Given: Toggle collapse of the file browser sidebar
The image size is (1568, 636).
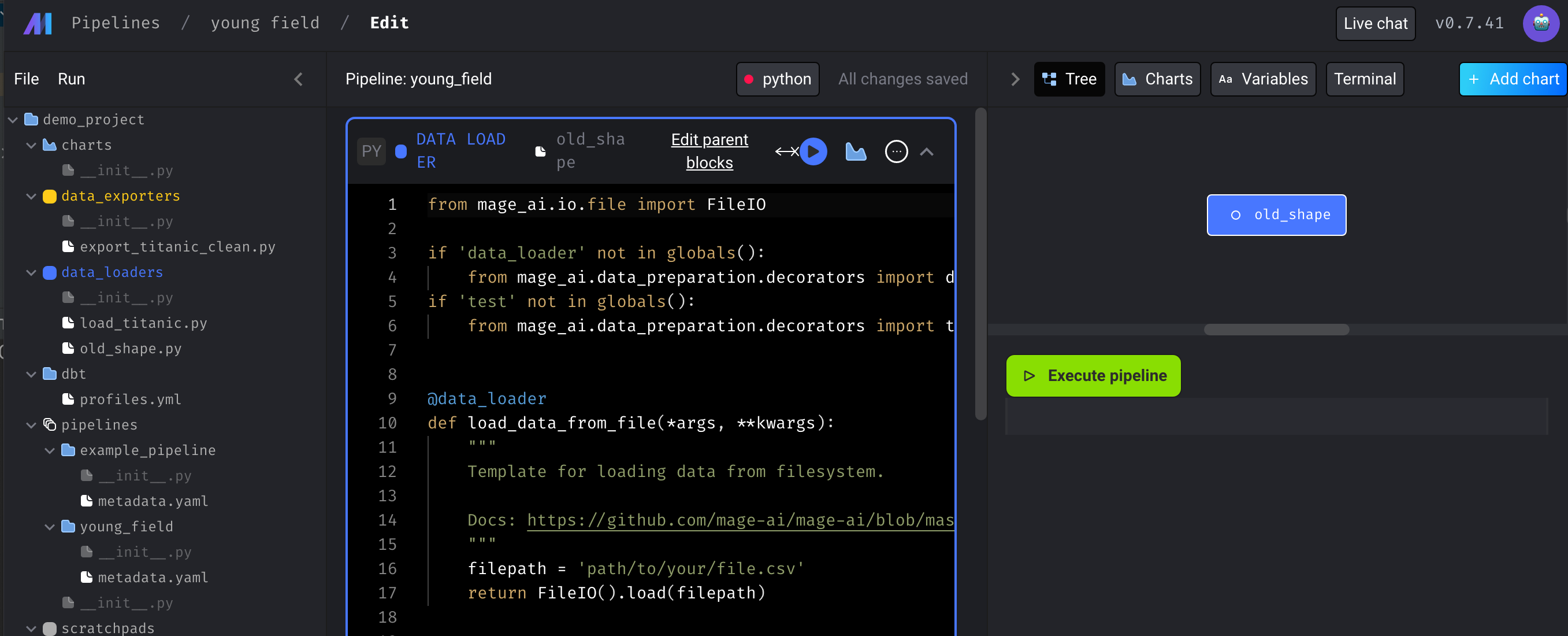Looking at the screenshot, I should click(x=298, y=79).
